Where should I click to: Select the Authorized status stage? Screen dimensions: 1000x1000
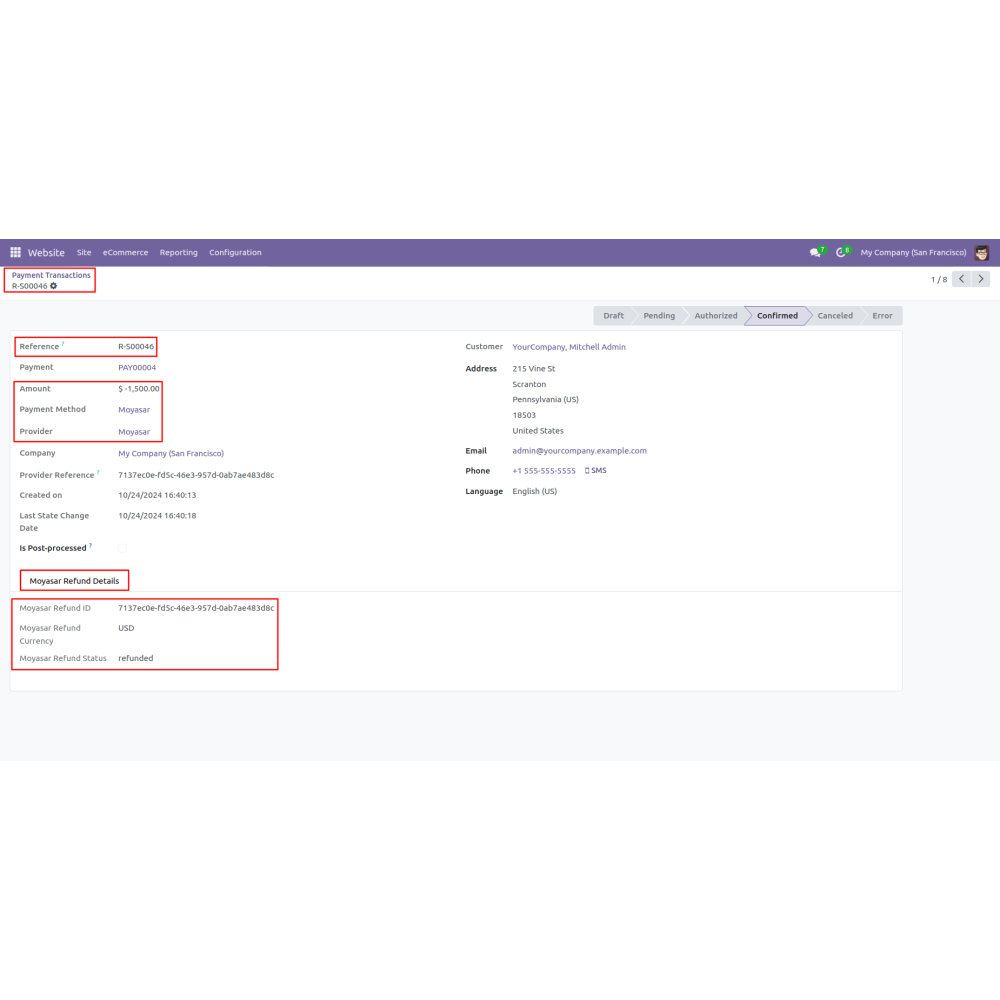coord(716,316)
